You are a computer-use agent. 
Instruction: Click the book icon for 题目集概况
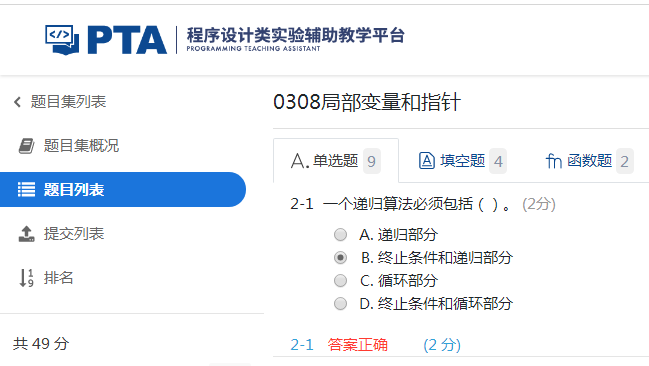(26, 146)
